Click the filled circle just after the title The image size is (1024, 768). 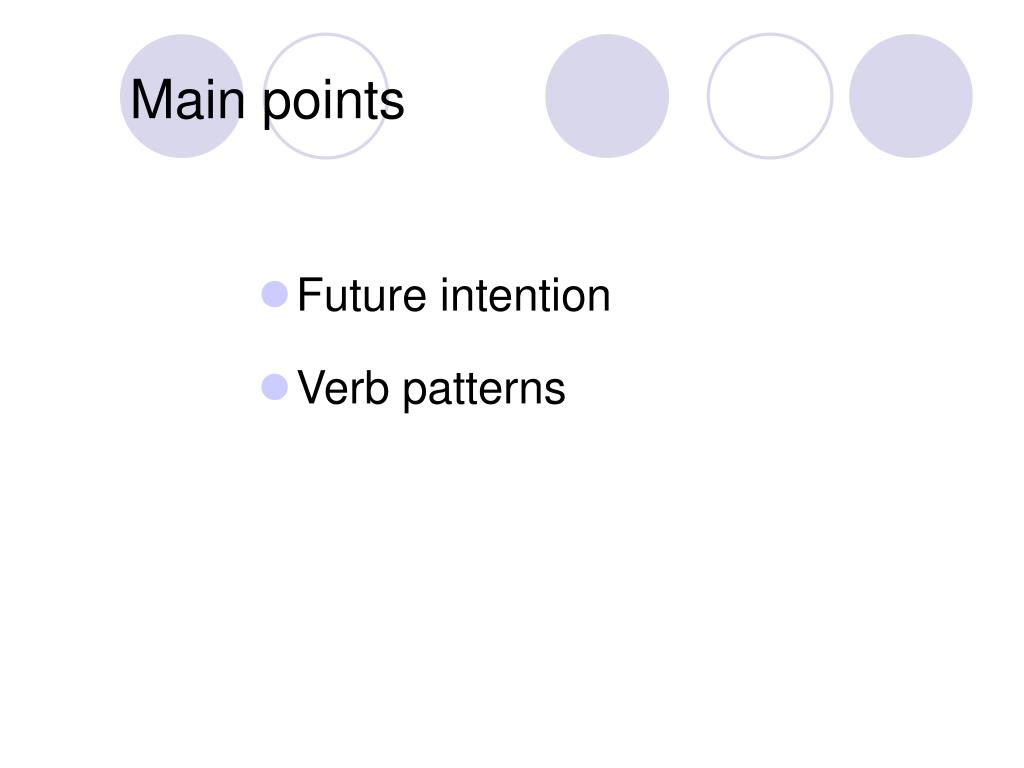(x=607, y=96)
